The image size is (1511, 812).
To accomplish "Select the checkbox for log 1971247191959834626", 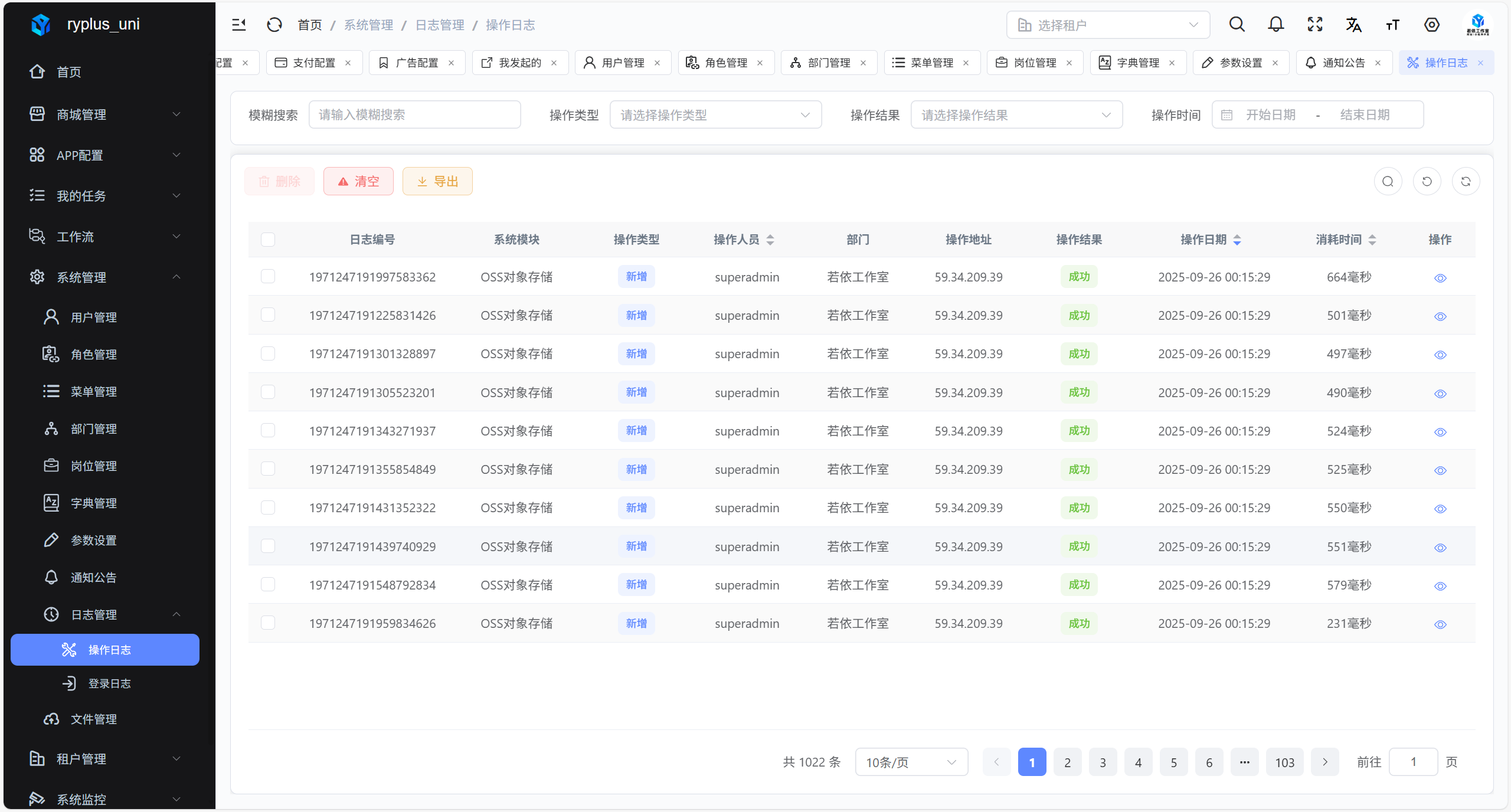I will [x=268, y=623].
